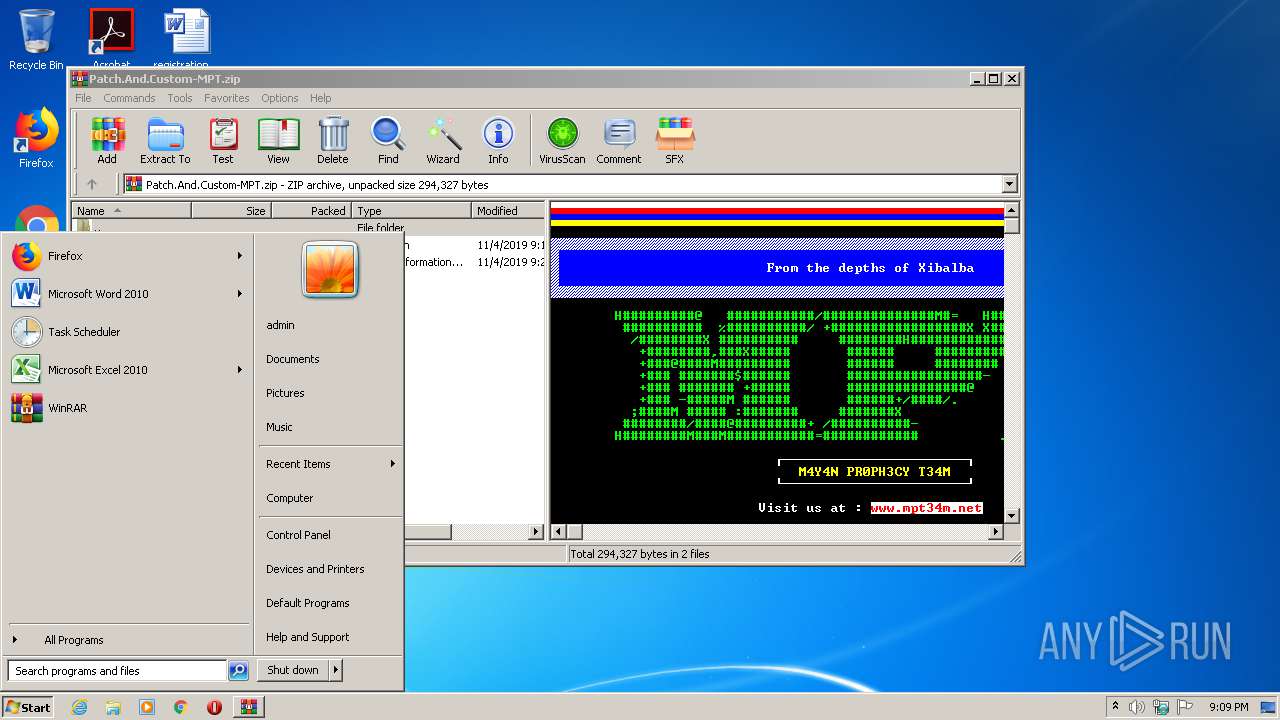Expand the archive path dropdown
The width and height of the screenshot is (1280, 720).
click(1009, 184)
